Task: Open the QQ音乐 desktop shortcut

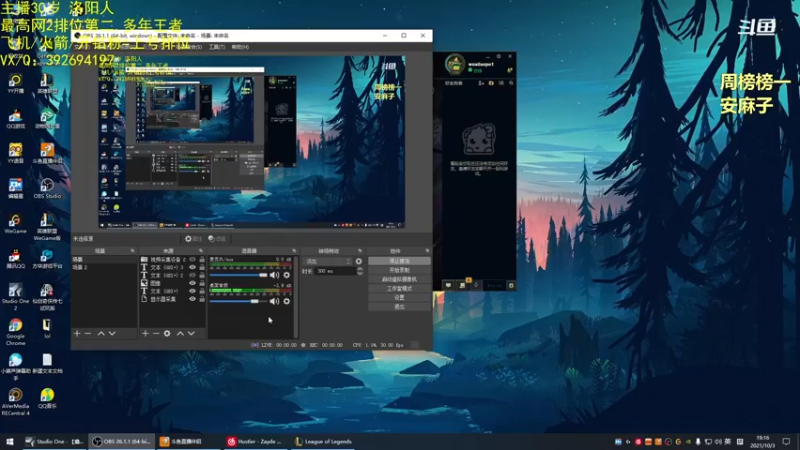Action: 47,398
